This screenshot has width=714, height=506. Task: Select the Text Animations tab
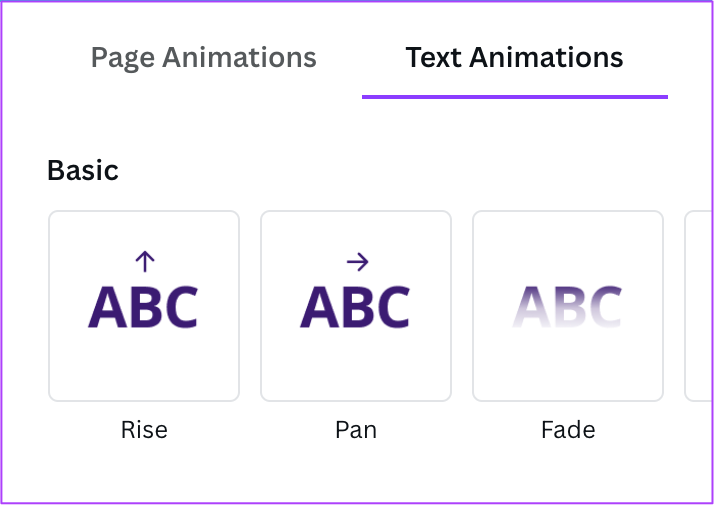pyautogui.click(x=514, y=57)
